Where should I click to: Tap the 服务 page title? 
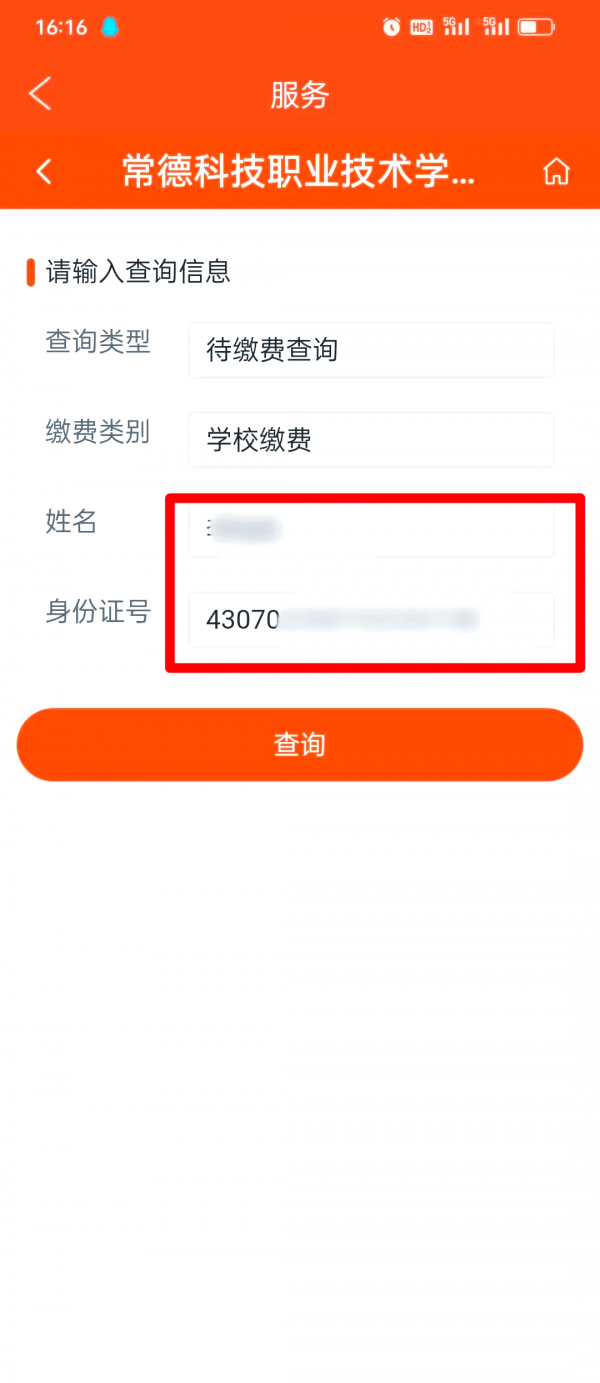click(x=300, y=95)
